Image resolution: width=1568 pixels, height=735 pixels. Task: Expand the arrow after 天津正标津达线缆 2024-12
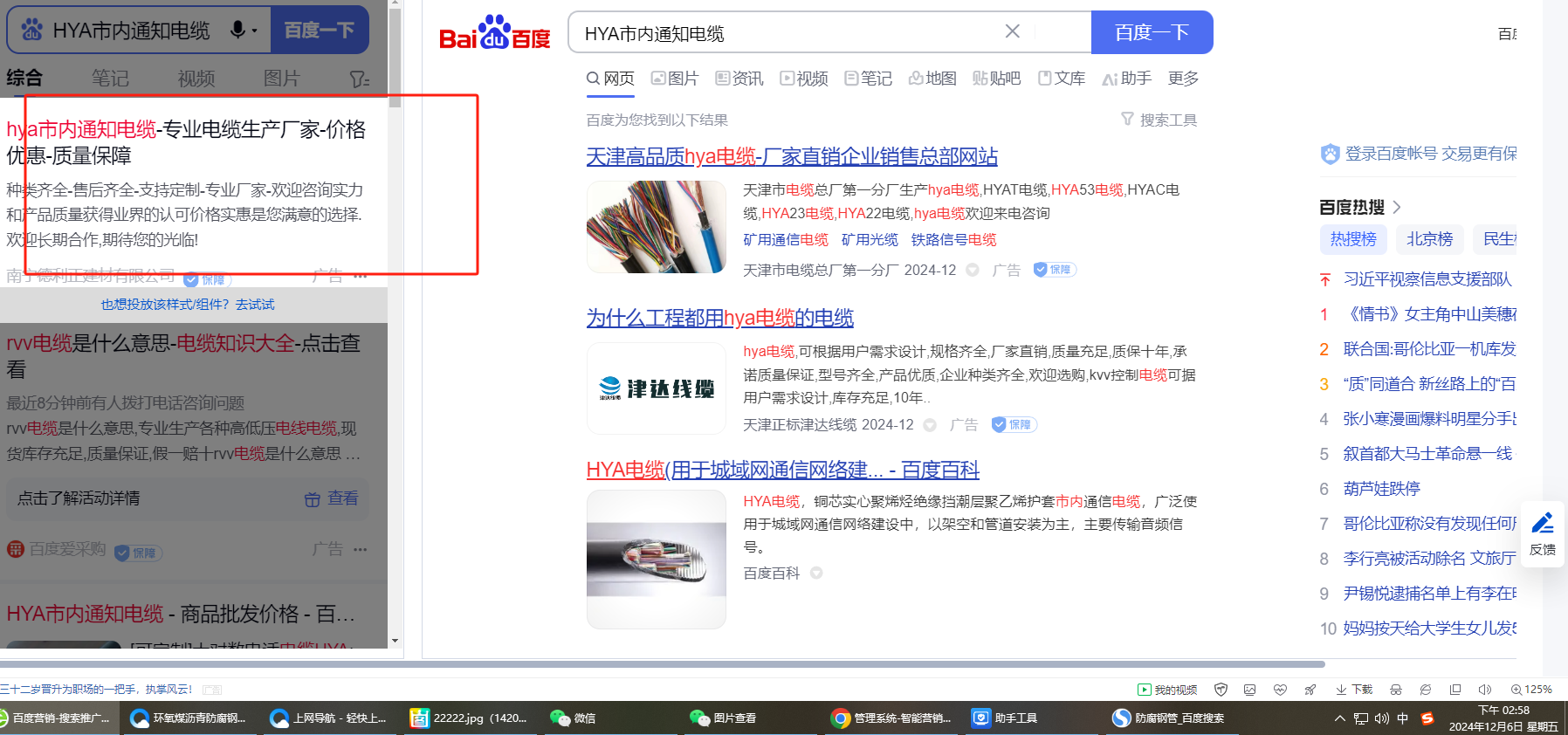[930, 424]
